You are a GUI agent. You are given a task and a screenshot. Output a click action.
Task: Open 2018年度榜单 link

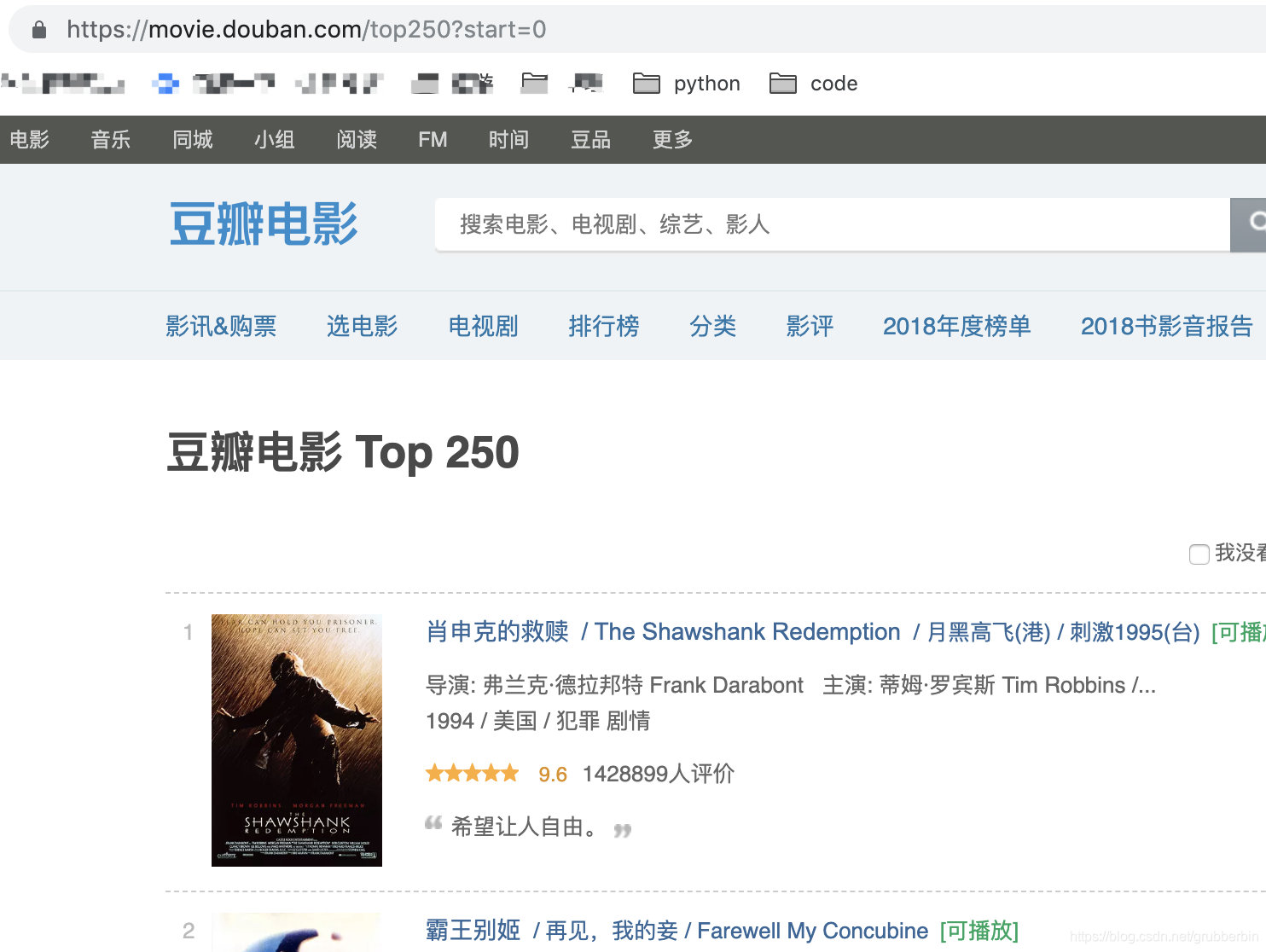[x=957, y=326]
